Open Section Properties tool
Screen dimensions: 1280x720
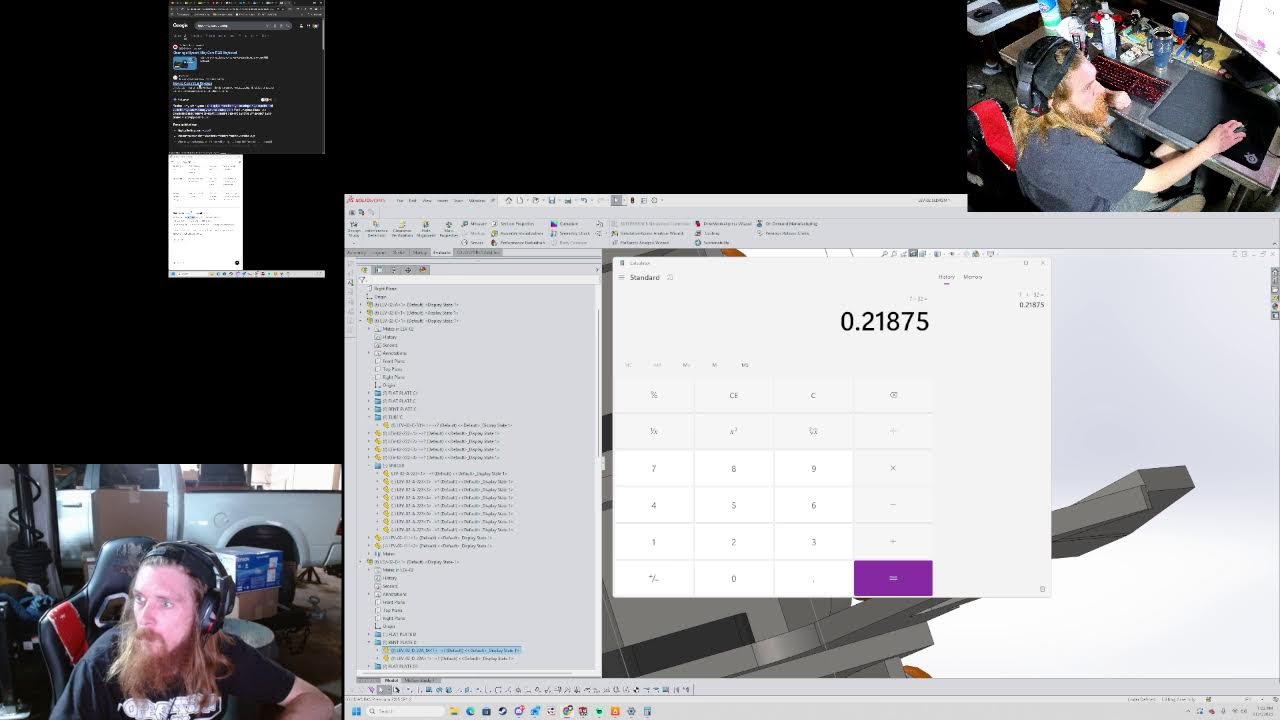pos(514,224)
